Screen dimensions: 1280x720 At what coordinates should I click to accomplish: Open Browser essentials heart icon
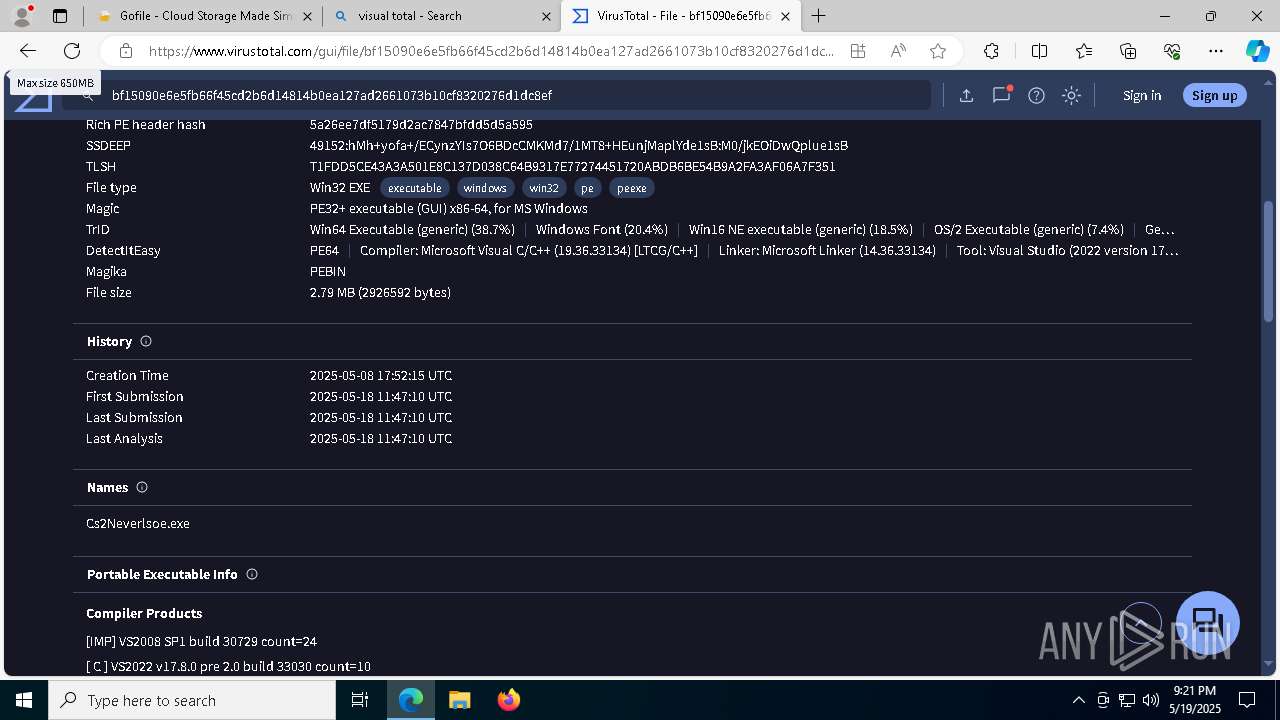point(1172,51)
